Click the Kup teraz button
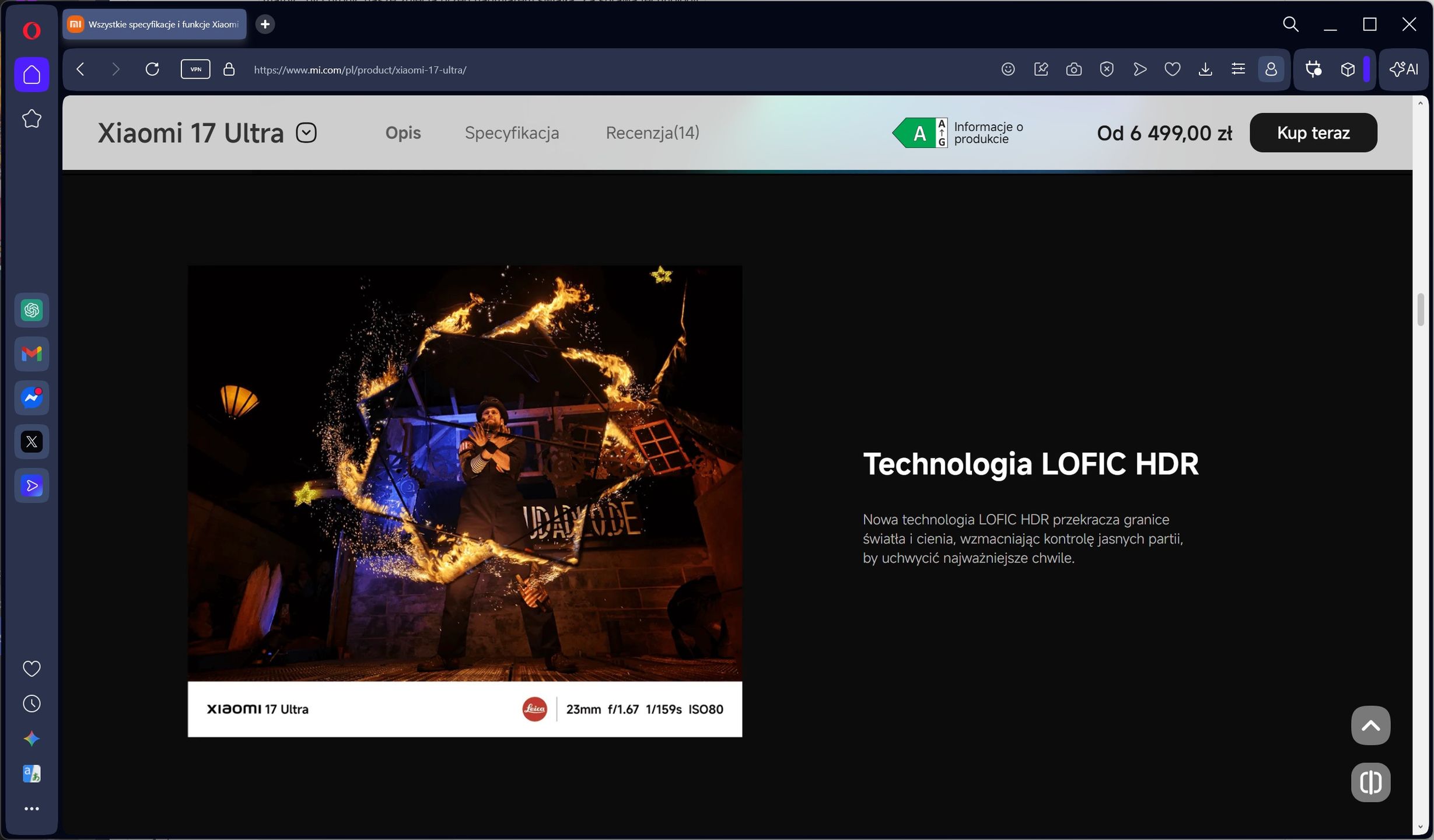This screenshot has height=840, width=1434. [x=1313, y=132]
